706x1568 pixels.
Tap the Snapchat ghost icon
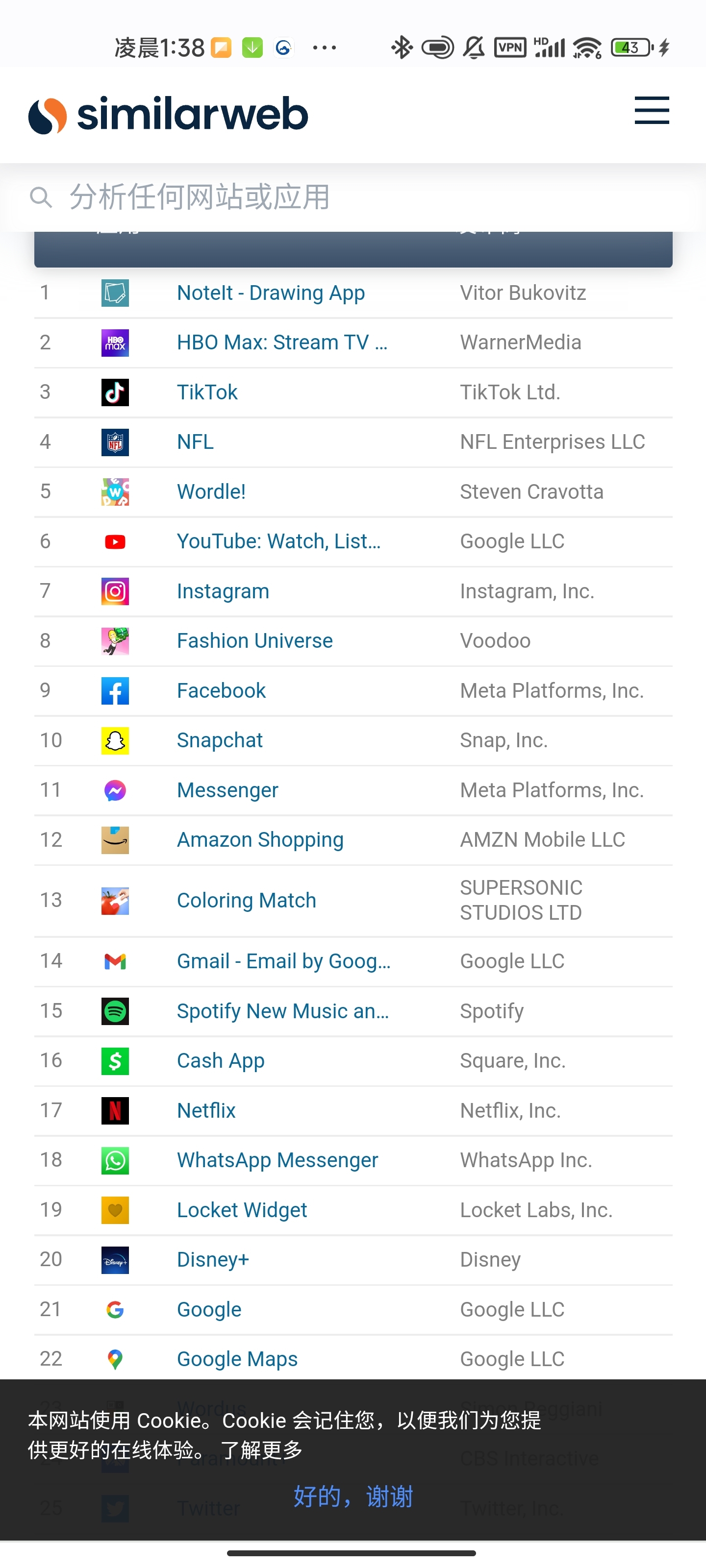(x=115, y=740)
